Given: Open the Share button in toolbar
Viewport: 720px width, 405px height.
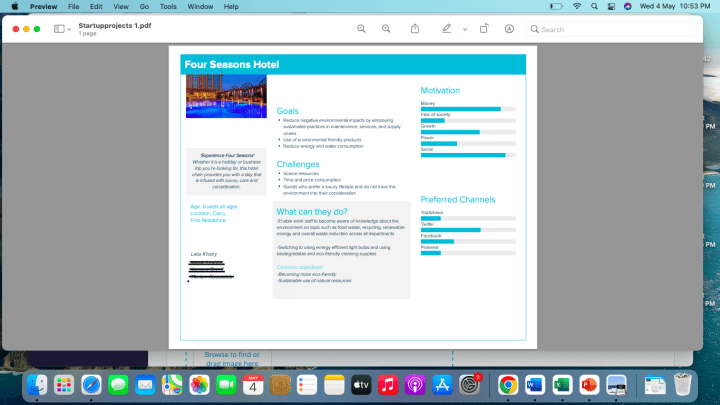Looking at the screenshot, I should pos(415,29).
